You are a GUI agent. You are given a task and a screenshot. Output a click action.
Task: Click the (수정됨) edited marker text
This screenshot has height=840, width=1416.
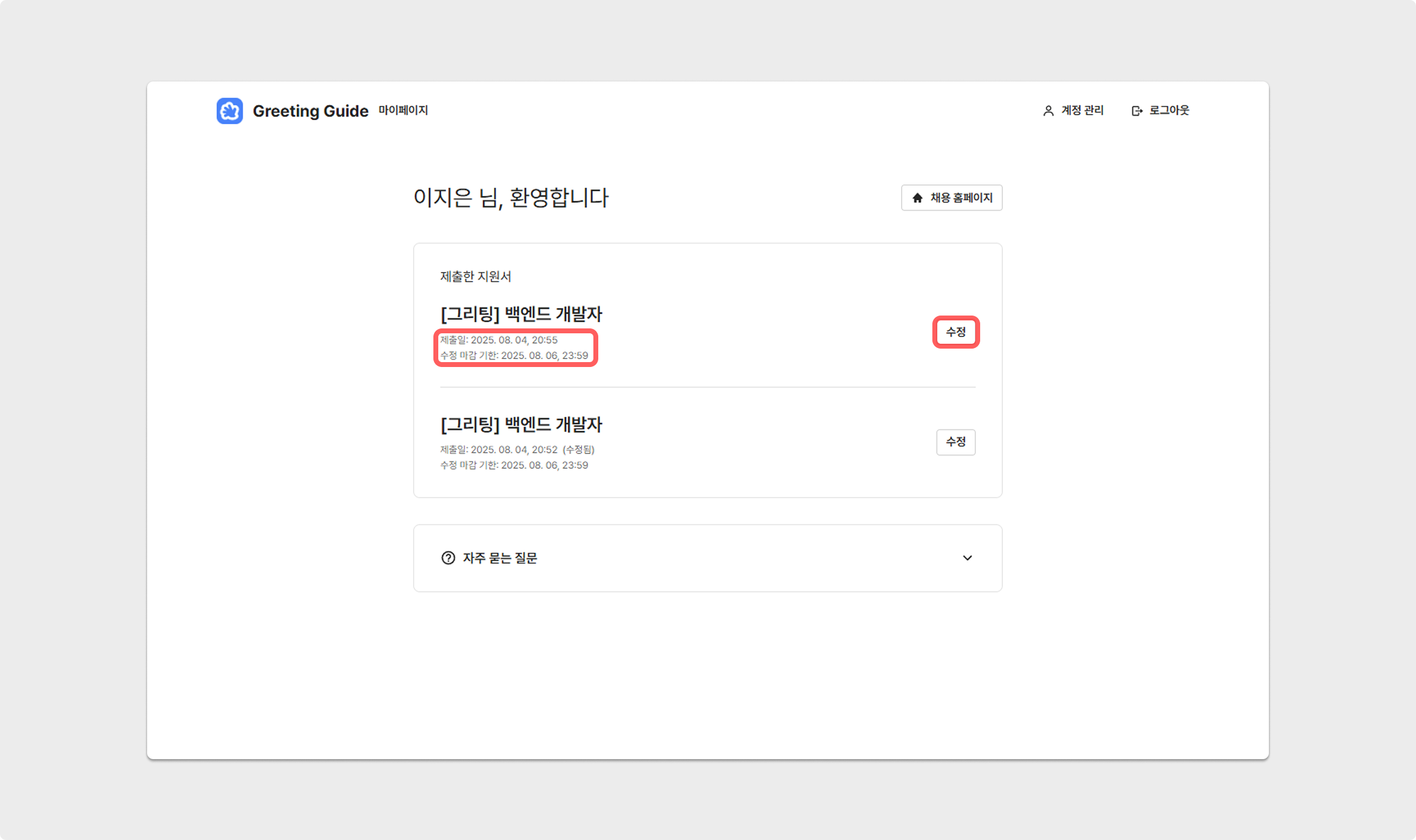tap(578, 450)
